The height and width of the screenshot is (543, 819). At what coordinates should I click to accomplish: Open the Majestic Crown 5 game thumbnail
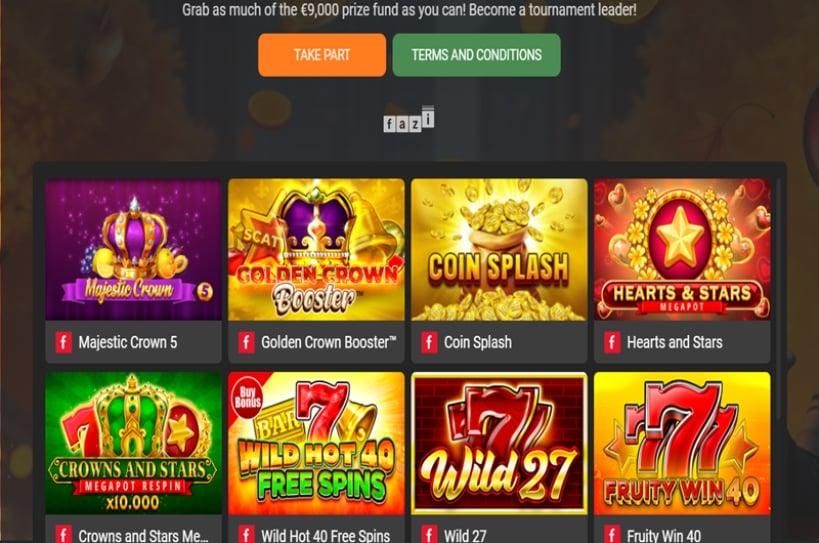pos(133,250)
